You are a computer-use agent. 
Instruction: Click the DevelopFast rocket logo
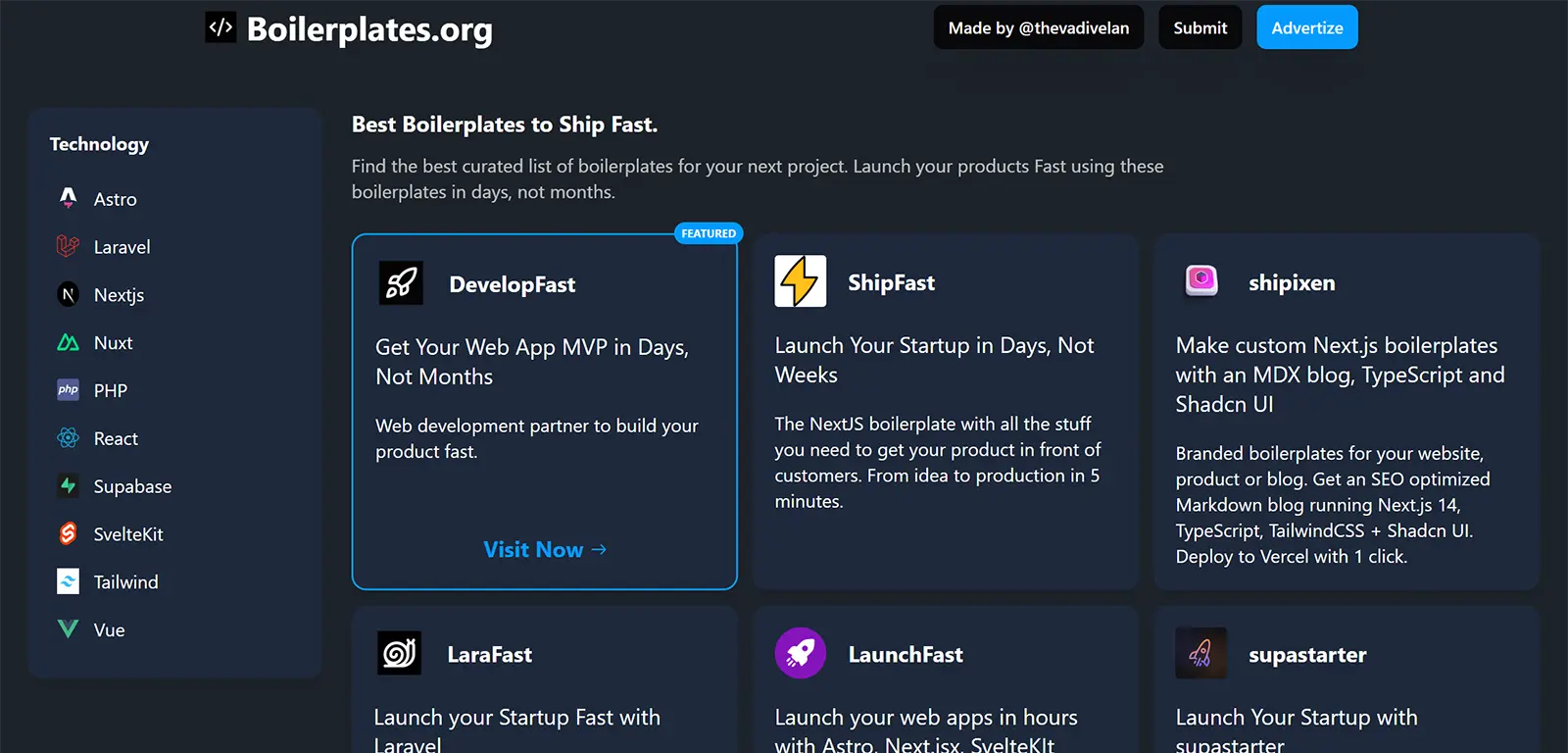click(401, 284)
